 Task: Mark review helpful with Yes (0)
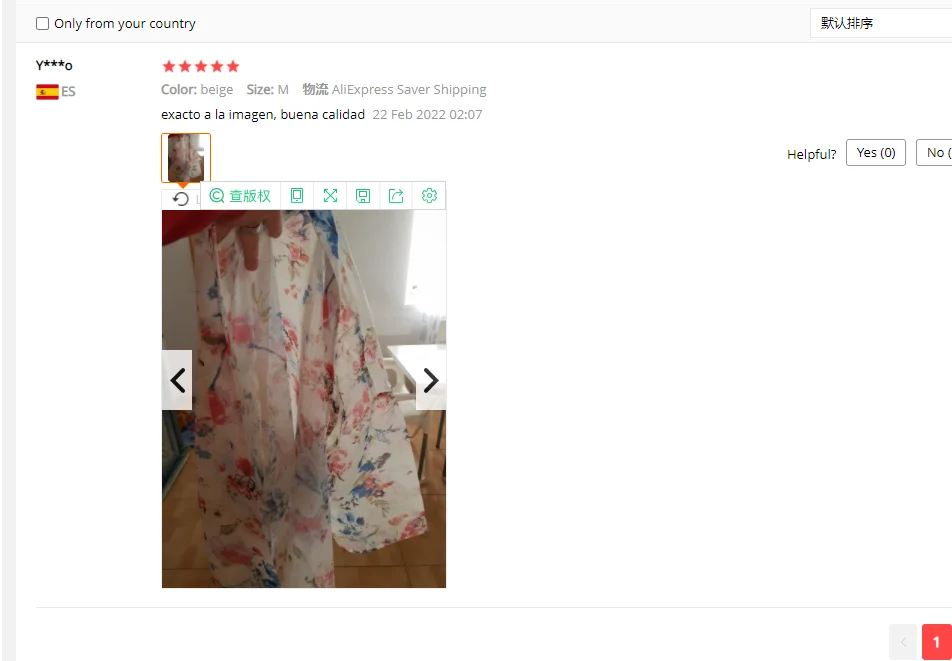[x=876, y=152]
